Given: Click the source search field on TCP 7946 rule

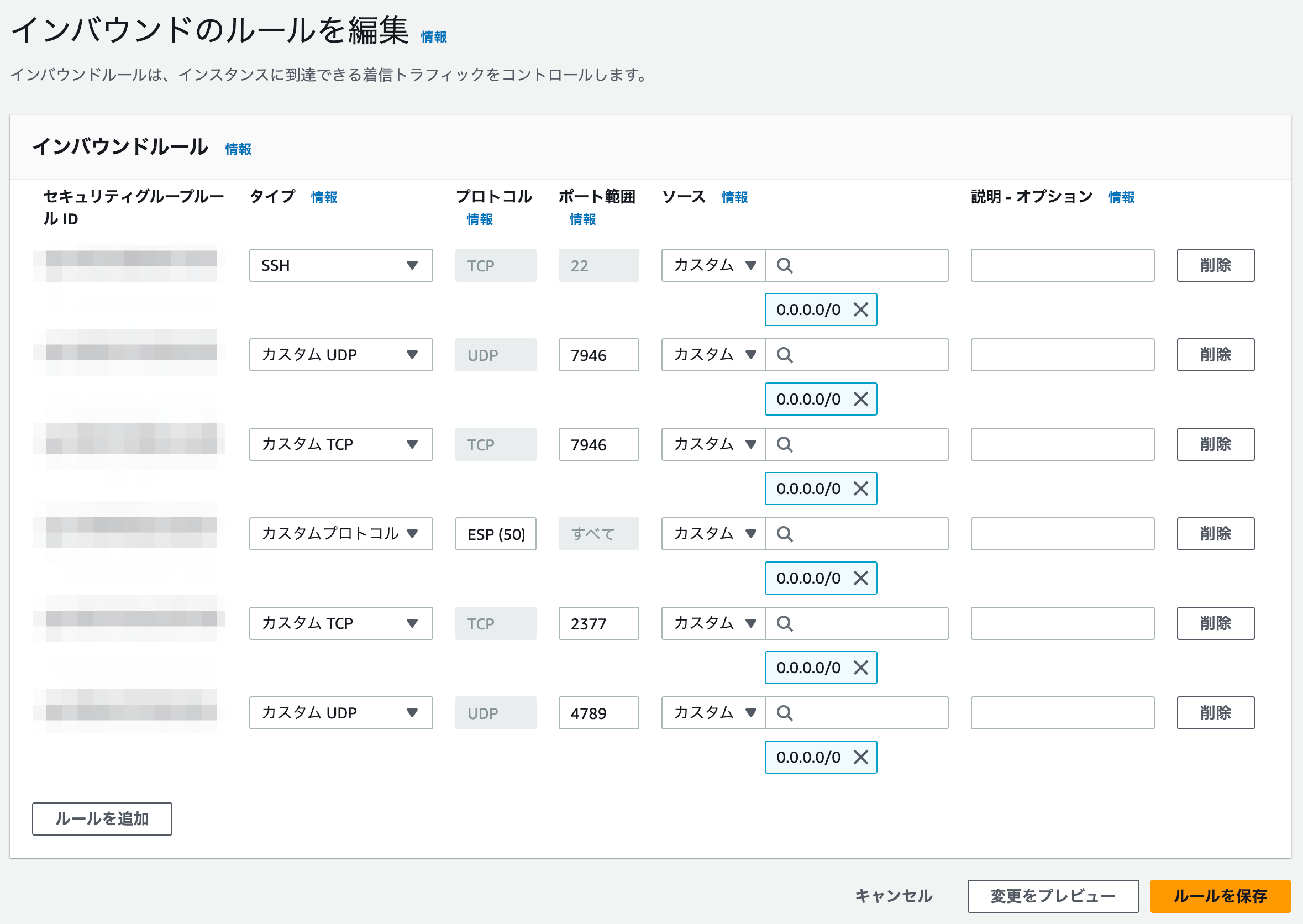Looking at the screenshot, I should point(857,444).
